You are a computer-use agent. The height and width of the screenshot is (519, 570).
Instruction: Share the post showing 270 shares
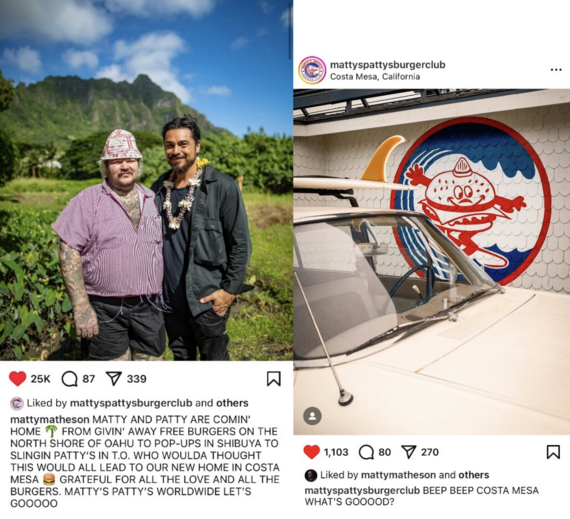click(409, 452)
